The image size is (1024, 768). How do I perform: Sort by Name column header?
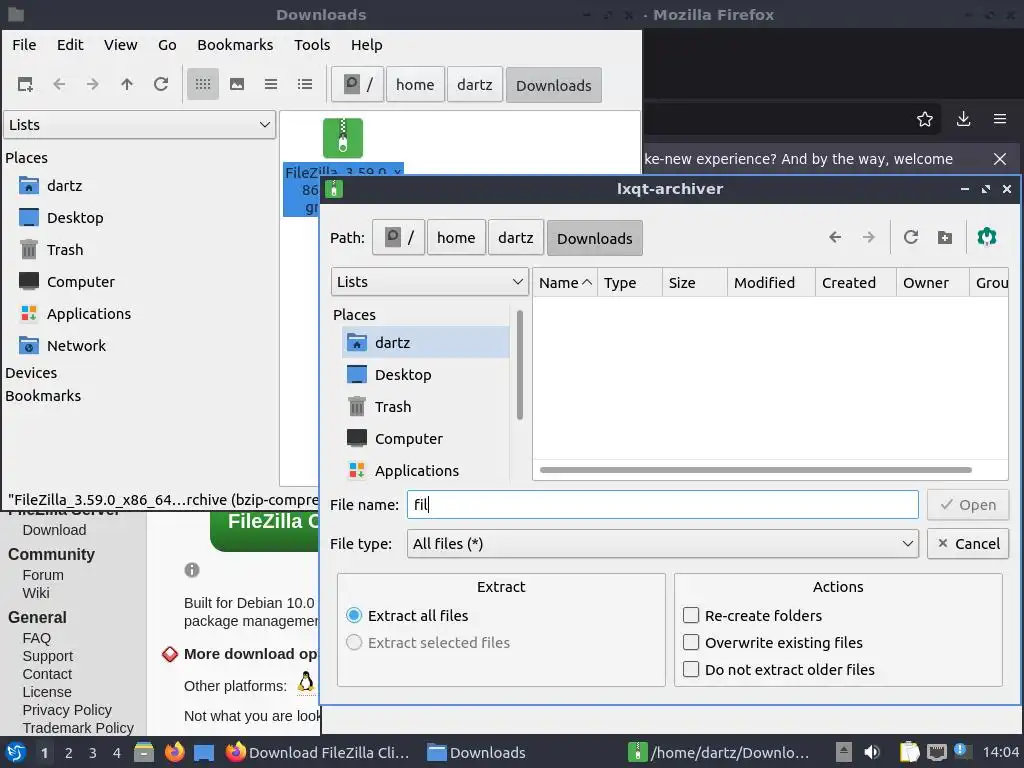click(565, 283)
